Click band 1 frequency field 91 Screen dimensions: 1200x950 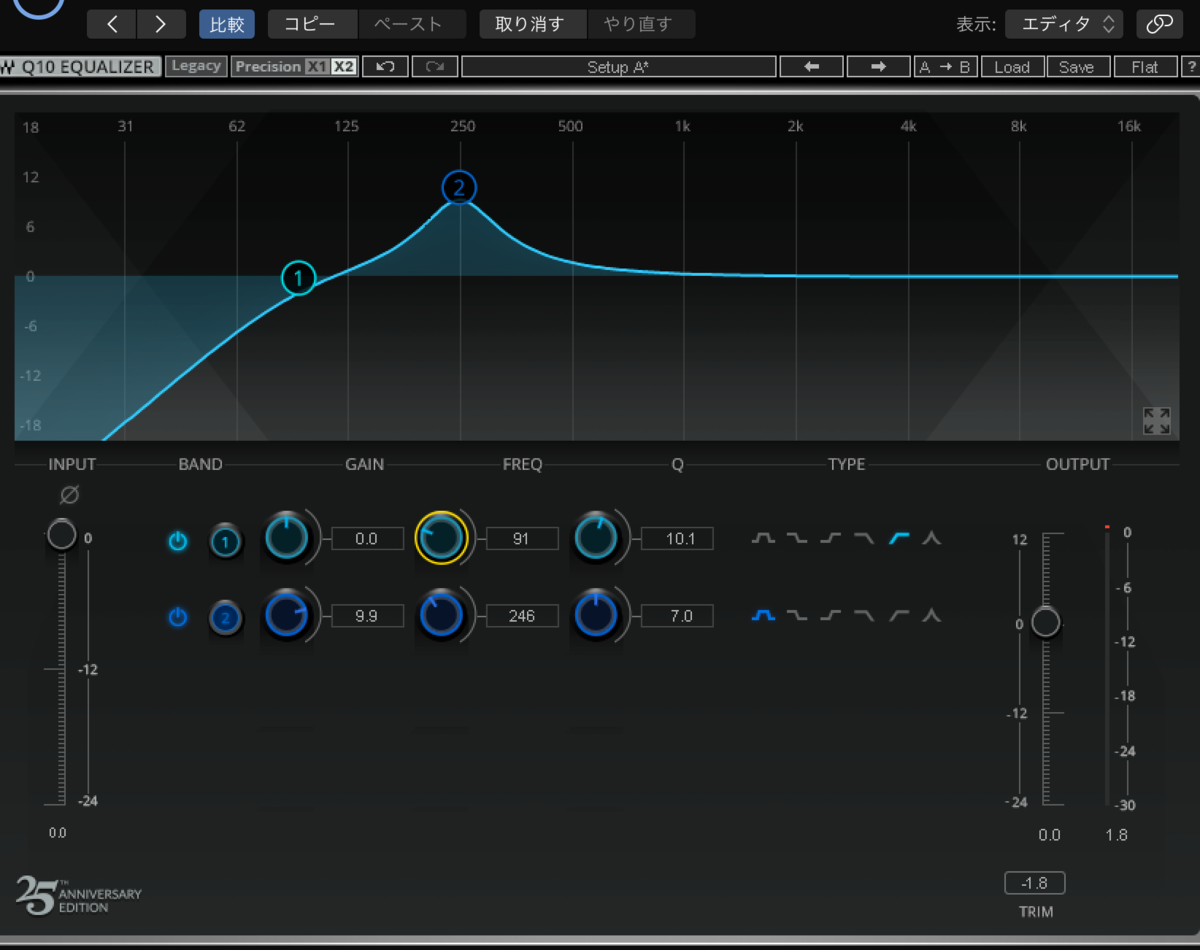522,539
